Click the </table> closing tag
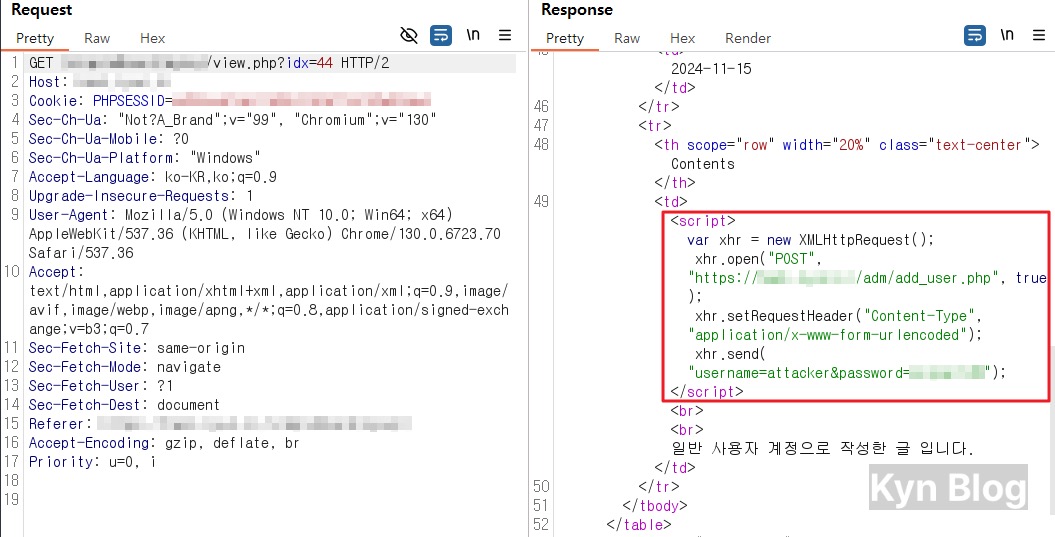 pyautogui.click(x=639, y=524)
